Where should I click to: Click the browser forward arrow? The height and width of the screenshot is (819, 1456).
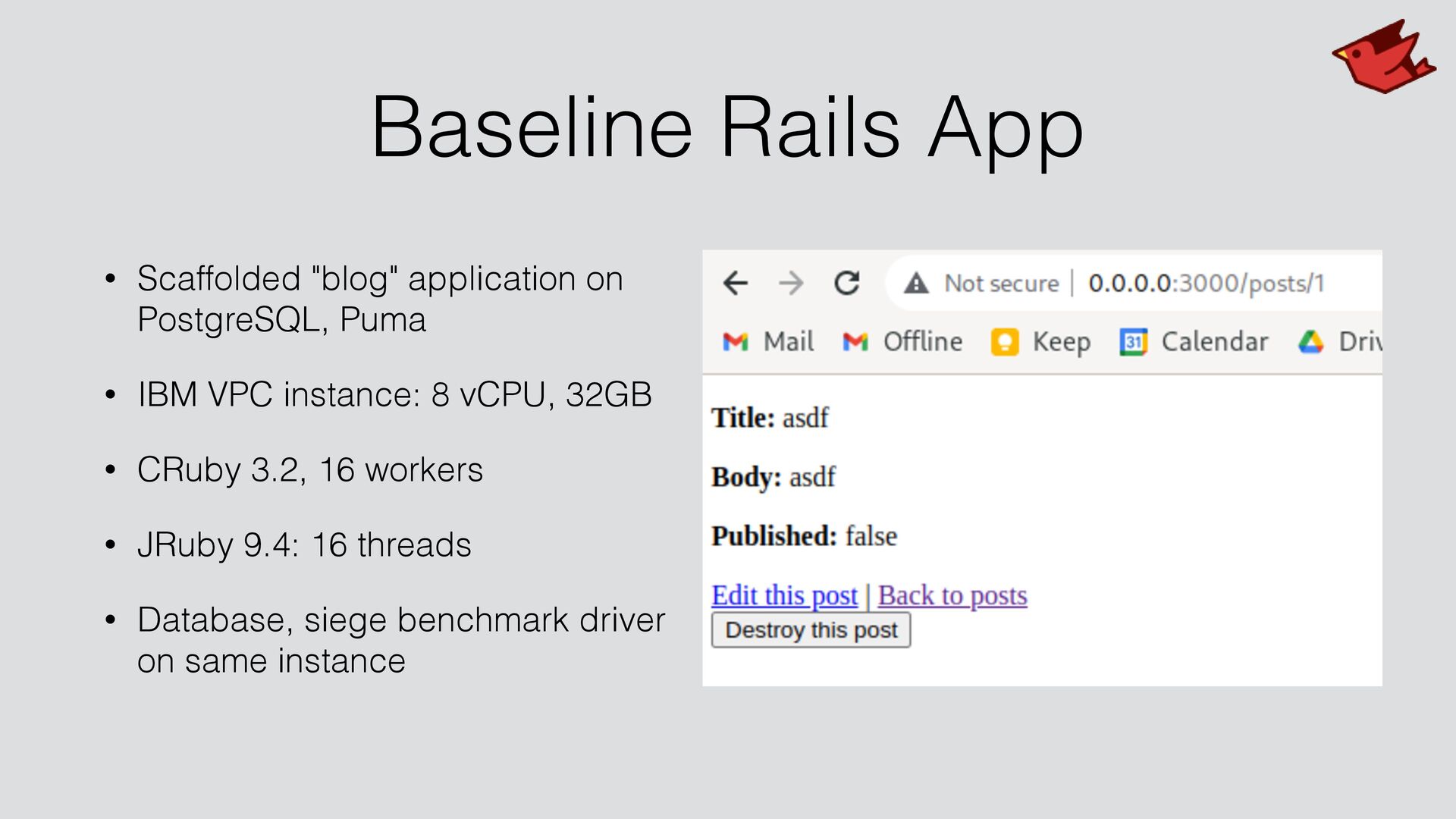click(791, 284)
